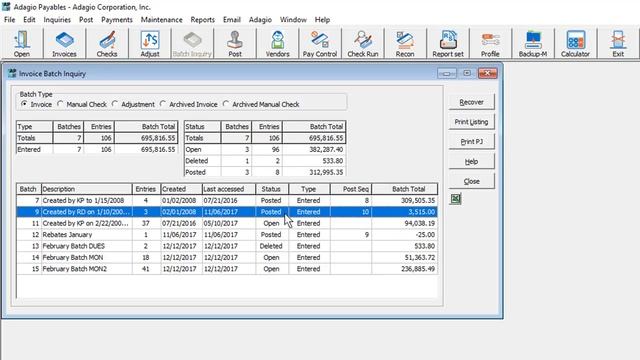The image size is (640, 360).
Task: Open the Pay Control toolbar icon
Action: pyautogui.click(x=320, y=43)
